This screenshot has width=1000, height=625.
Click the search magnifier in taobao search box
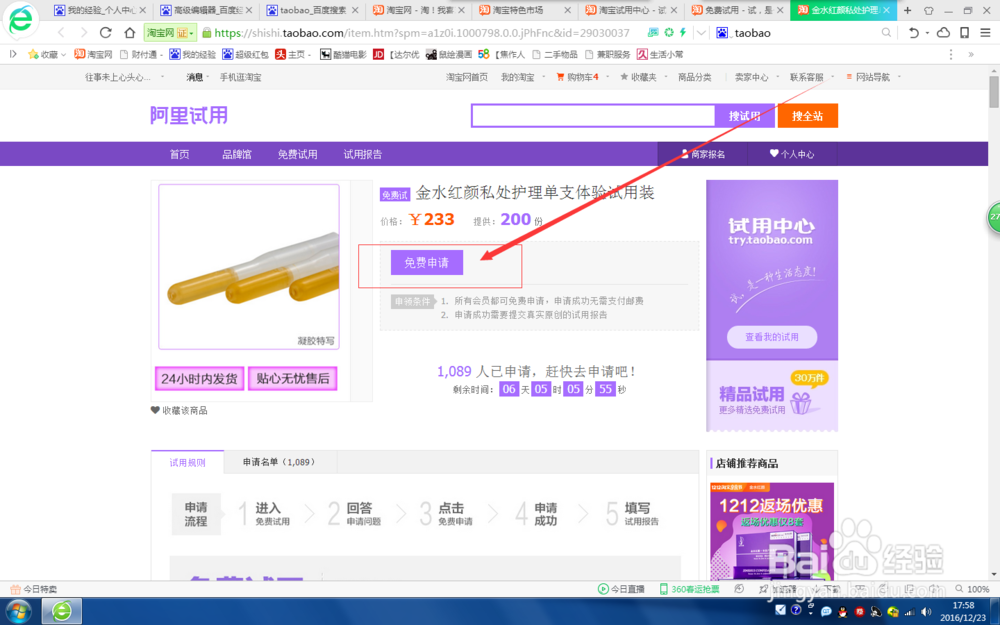pos(886,33)
